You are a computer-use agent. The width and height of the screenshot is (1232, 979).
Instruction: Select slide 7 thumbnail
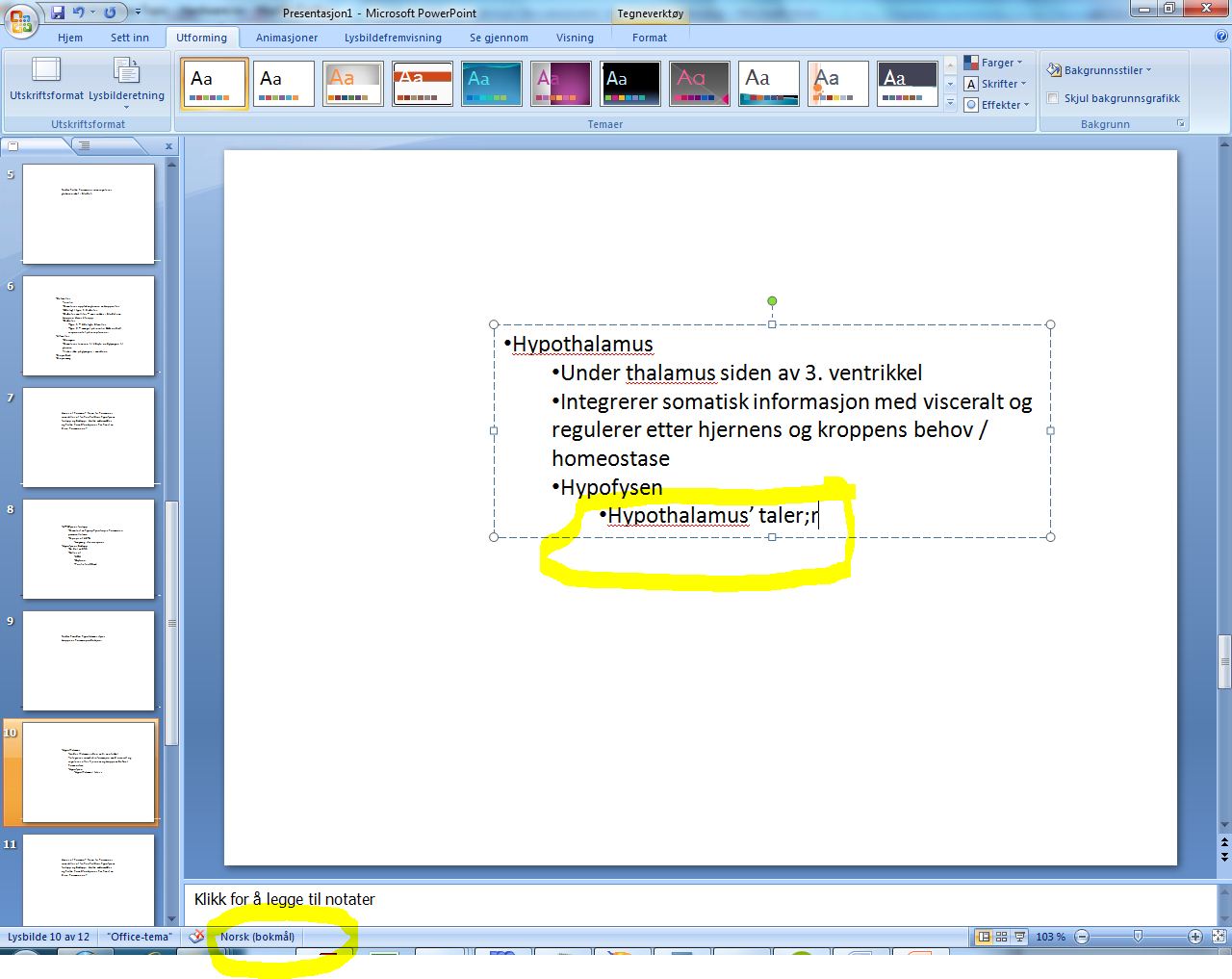[89, 437]
